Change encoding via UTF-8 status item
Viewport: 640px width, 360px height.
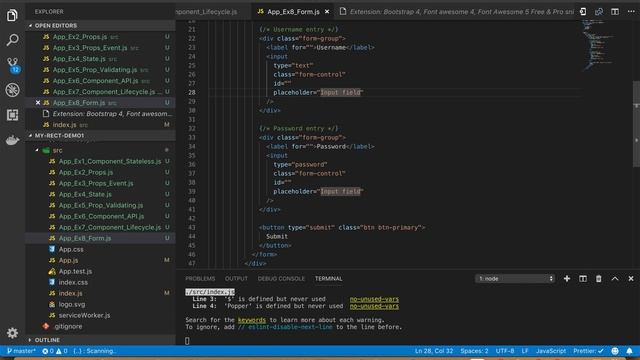pos(505,351)
